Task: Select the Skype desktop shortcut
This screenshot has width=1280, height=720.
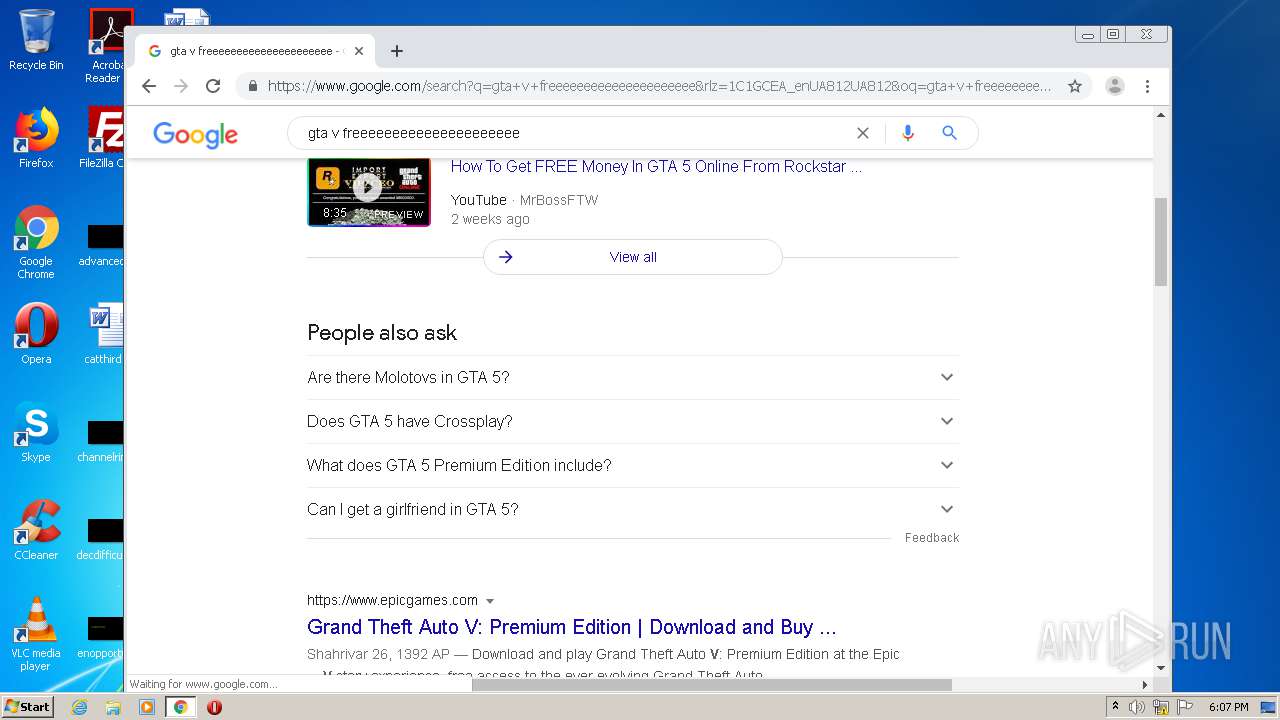Action: (x=36, y=432)
